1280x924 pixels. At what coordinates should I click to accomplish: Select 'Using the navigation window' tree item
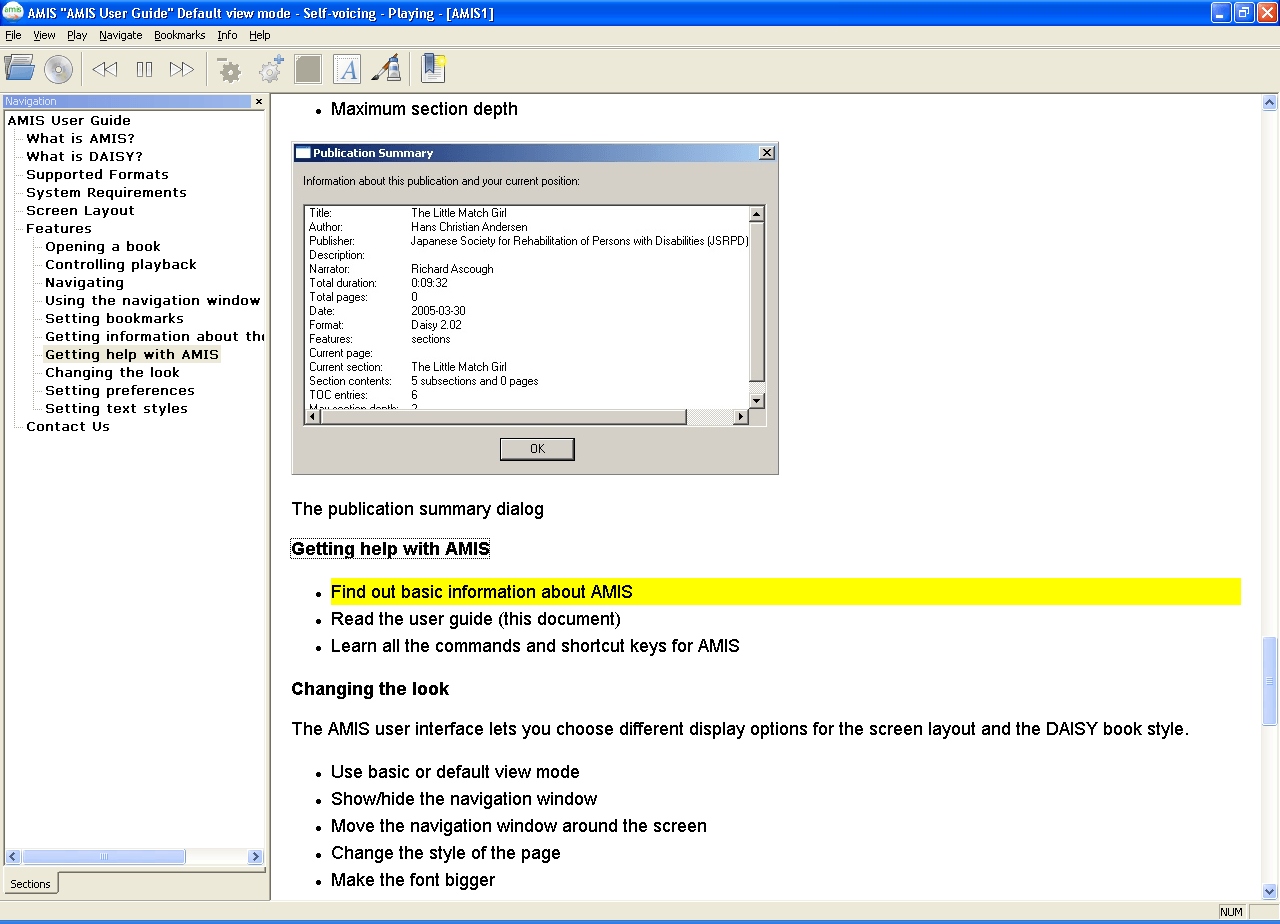153,300
